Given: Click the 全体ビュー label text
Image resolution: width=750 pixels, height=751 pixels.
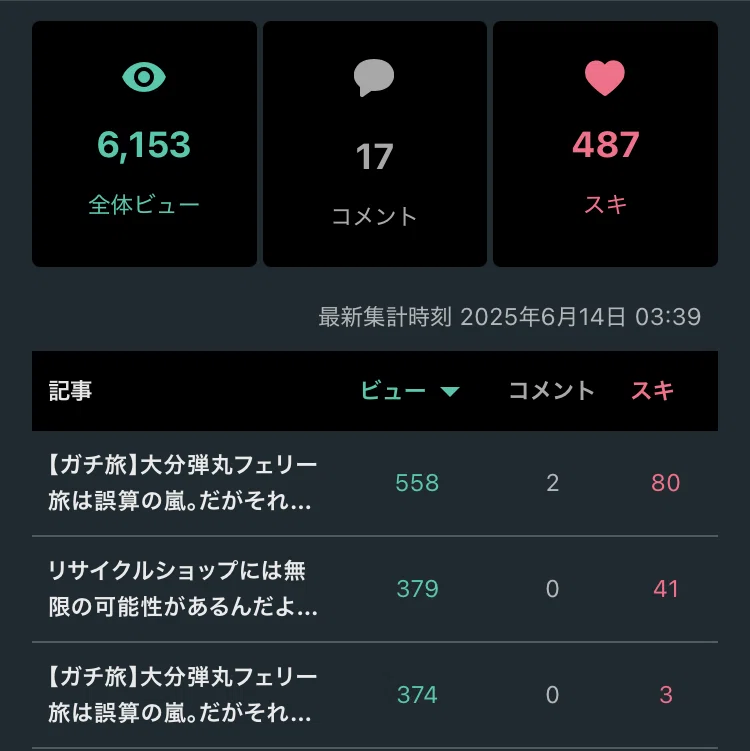Looking at the screenshot, I should (x=144, y=205).
